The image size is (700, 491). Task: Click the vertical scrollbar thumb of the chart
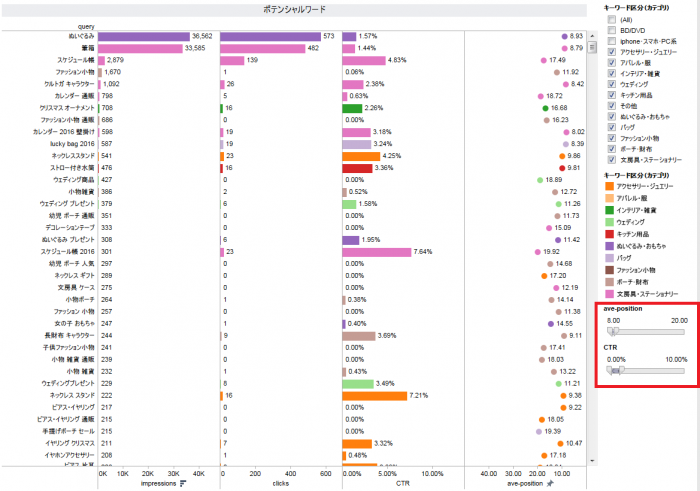pos(592,47)
